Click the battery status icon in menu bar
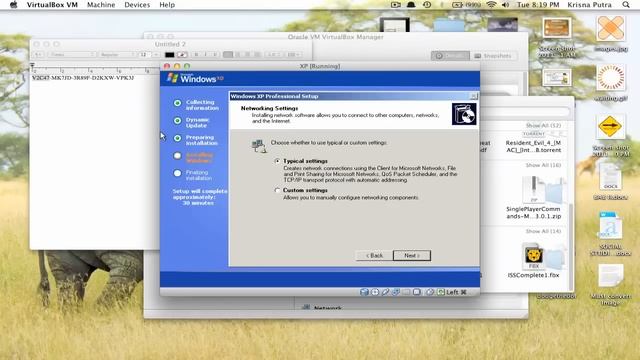The width and height of the screenshot is (640, 360). (x=467, y=5)
